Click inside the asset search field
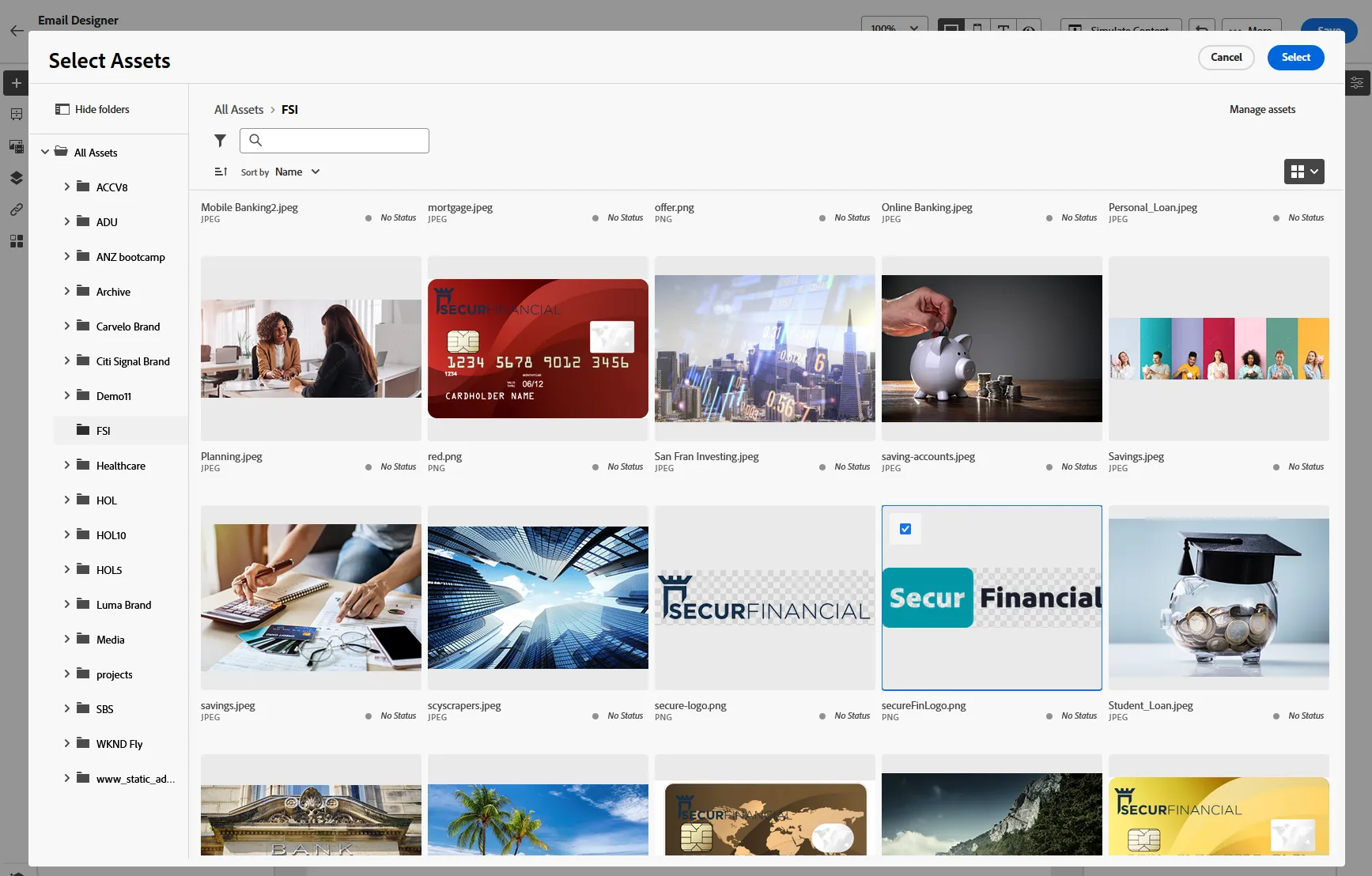The image size is (1372, 876). pos(334,141)
